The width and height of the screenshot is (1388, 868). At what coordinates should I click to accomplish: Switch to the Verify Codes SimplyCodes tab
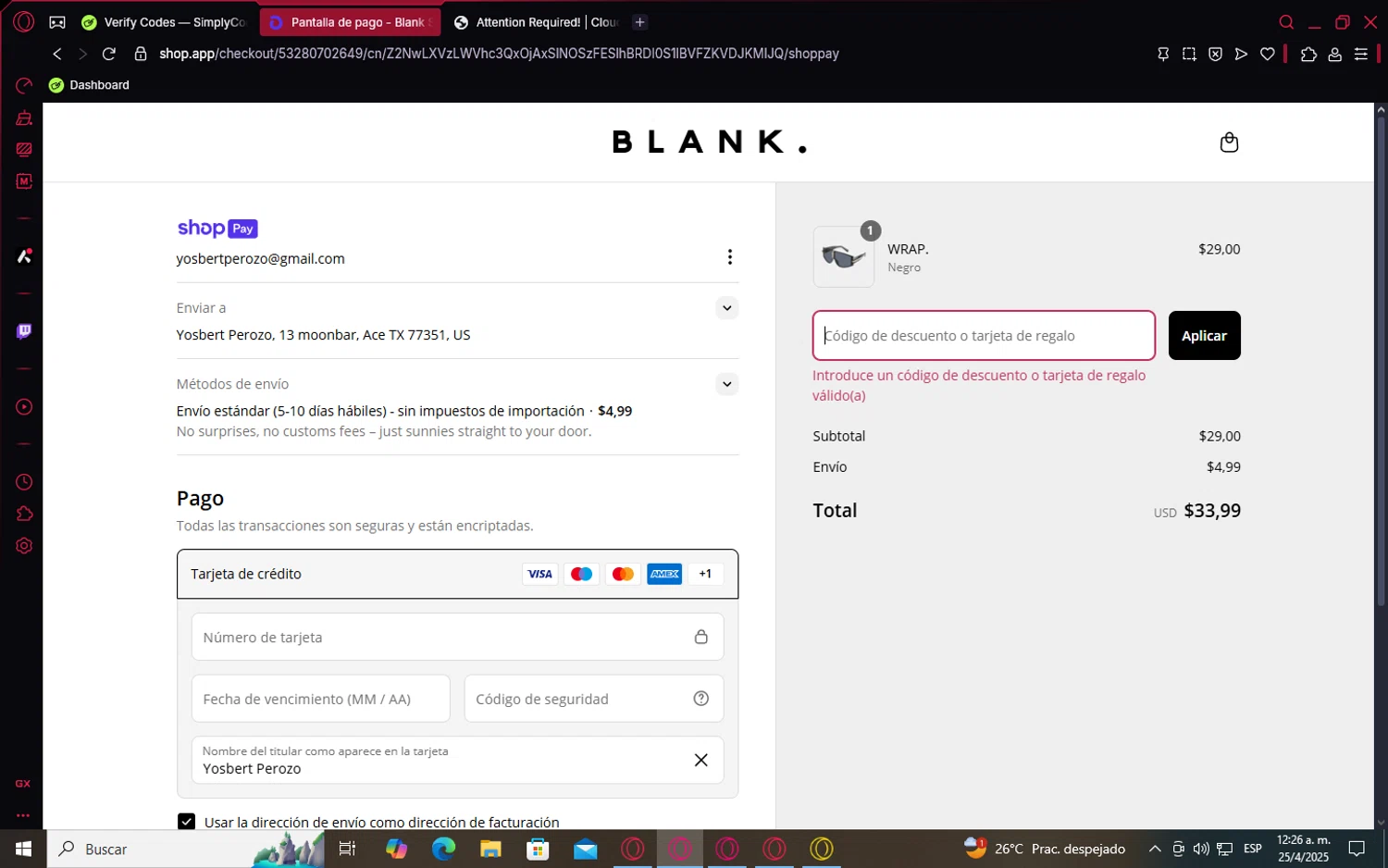(165, 22)
